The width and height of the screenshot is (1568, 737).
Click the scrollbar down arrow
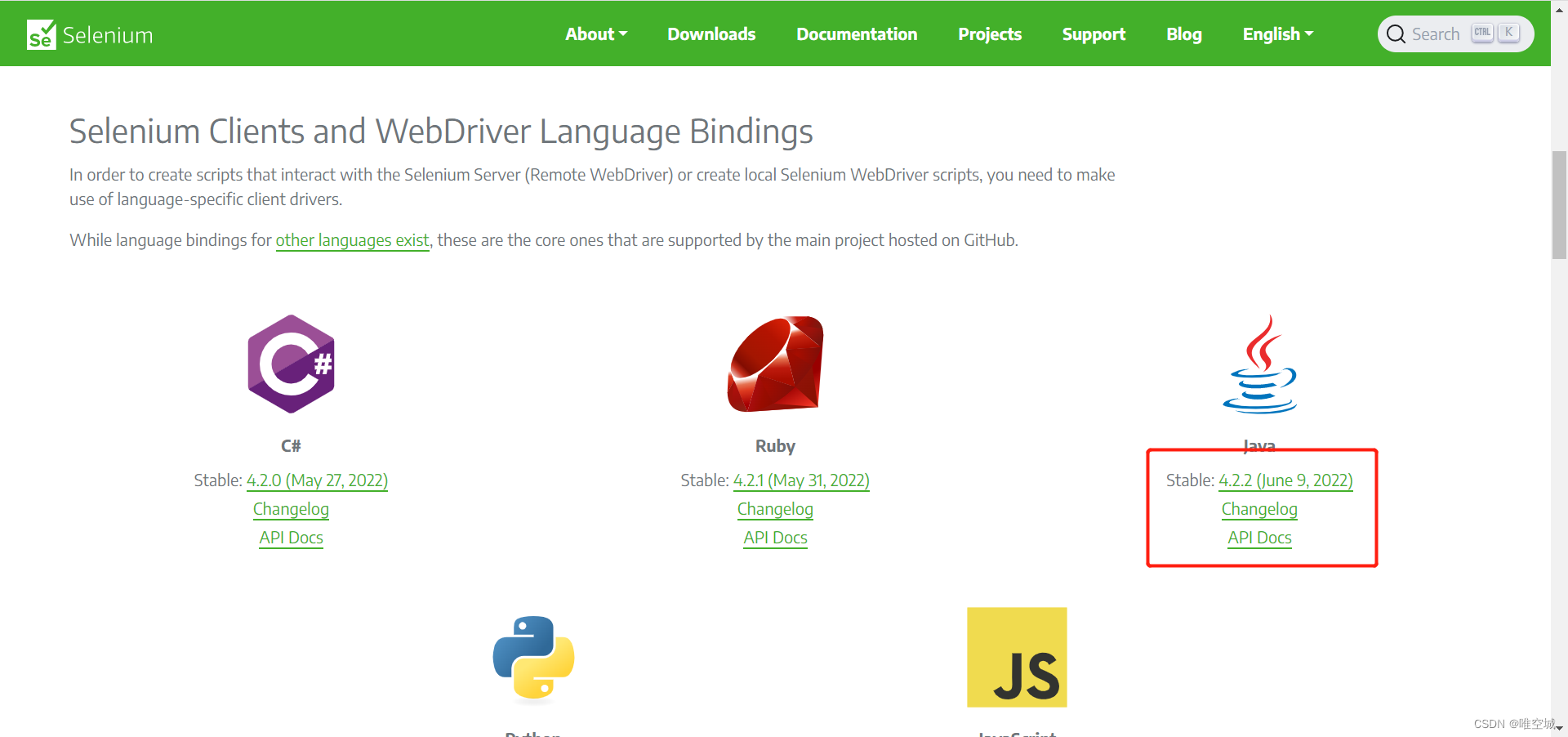point(1559,728)
